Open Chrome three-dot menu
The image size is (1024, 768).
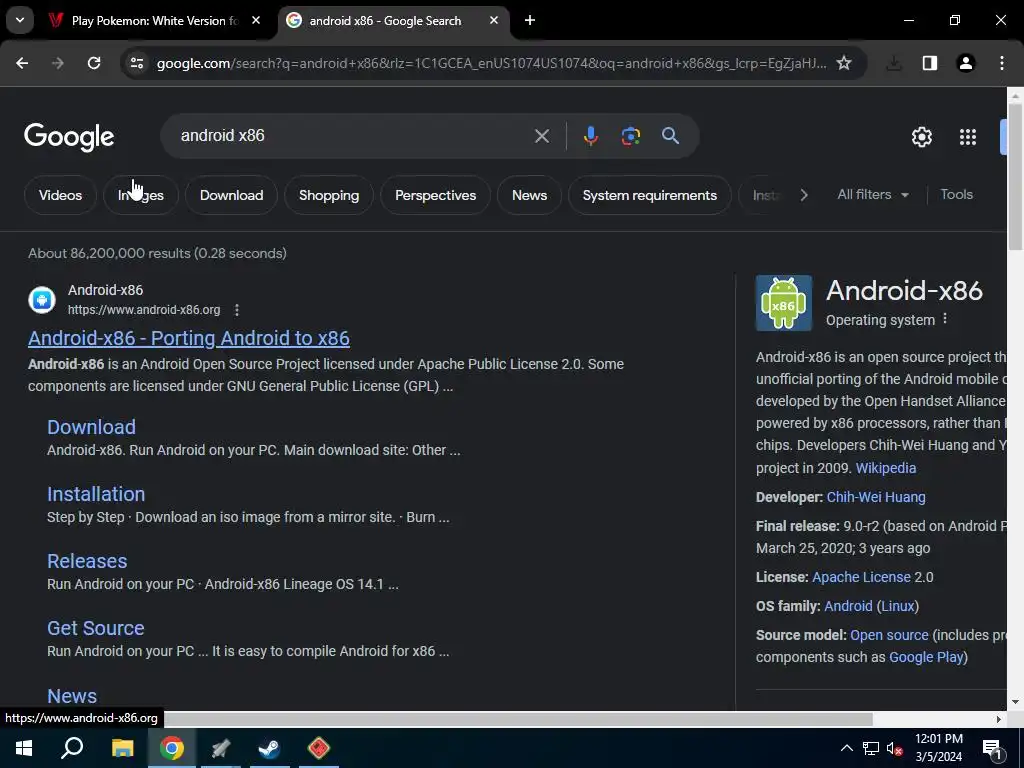[x=1002, y=63]
